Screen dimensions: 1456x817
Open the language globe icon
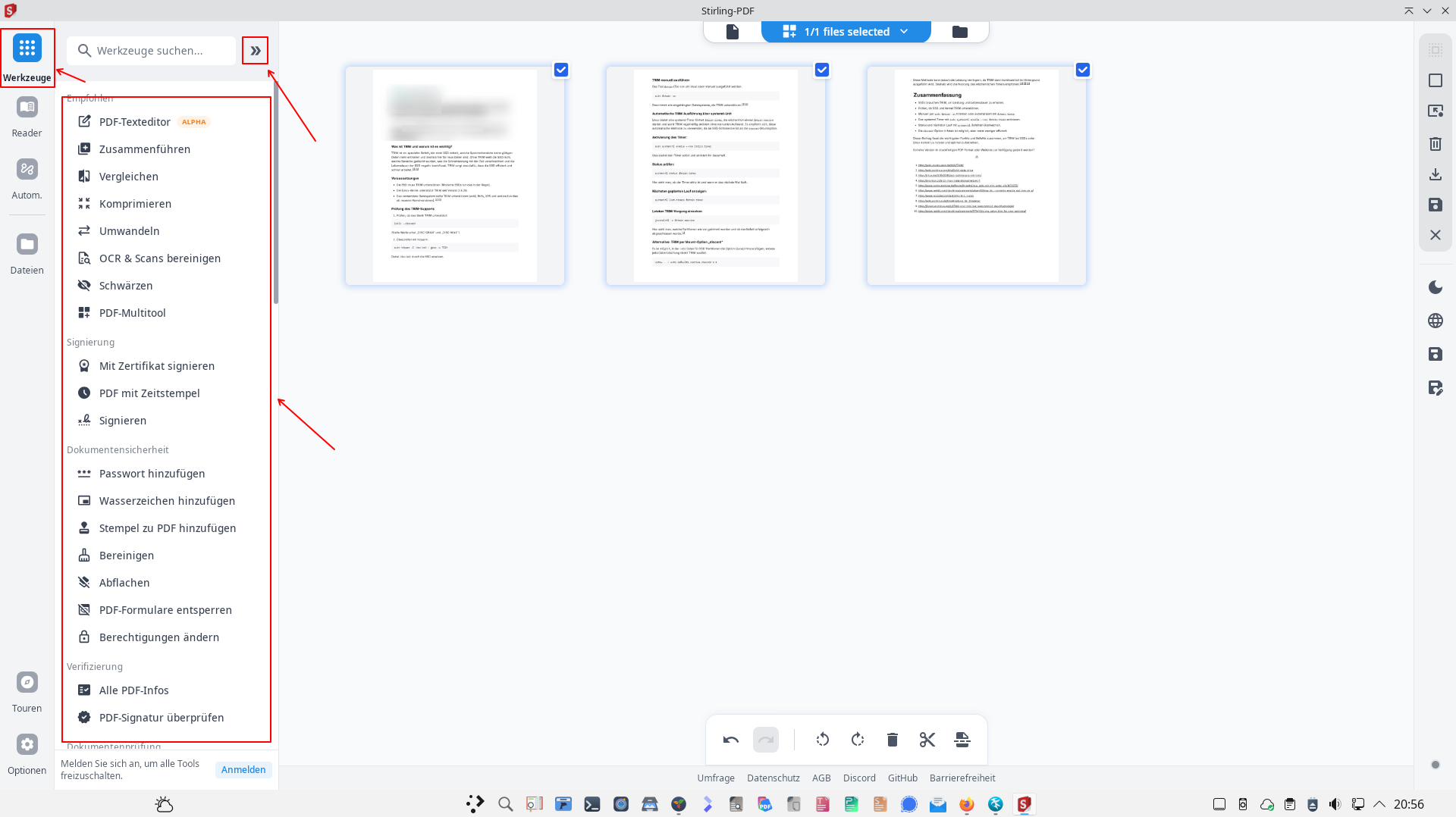point(1435,321)
